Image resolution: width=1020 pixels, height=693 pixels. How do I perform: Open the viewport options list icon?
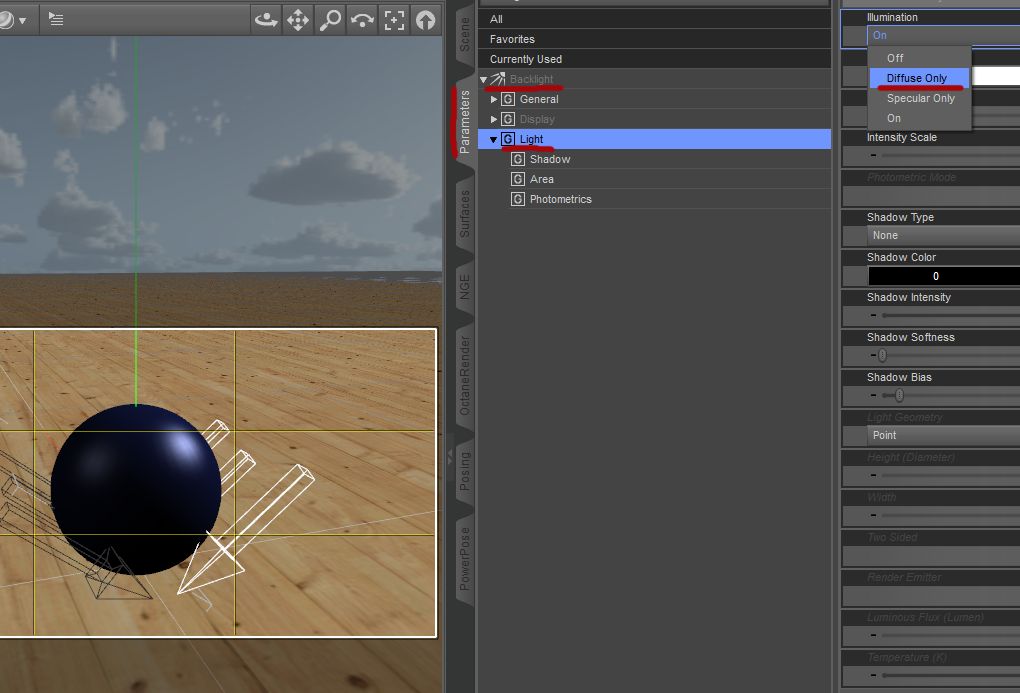(x=56, y=19)
